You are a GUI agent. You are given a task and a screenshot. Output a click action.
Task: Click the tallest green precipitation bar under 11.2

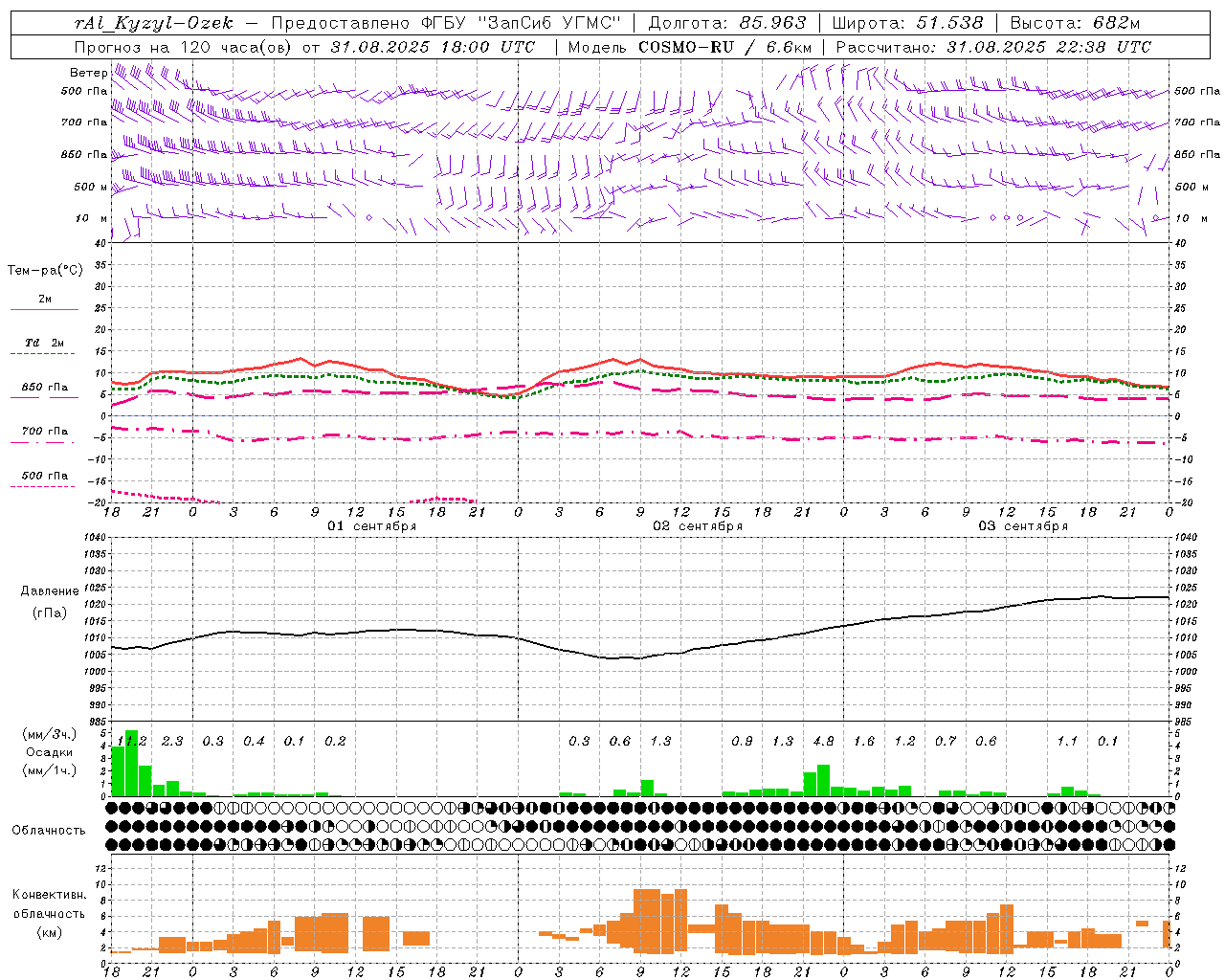[132, 763]
